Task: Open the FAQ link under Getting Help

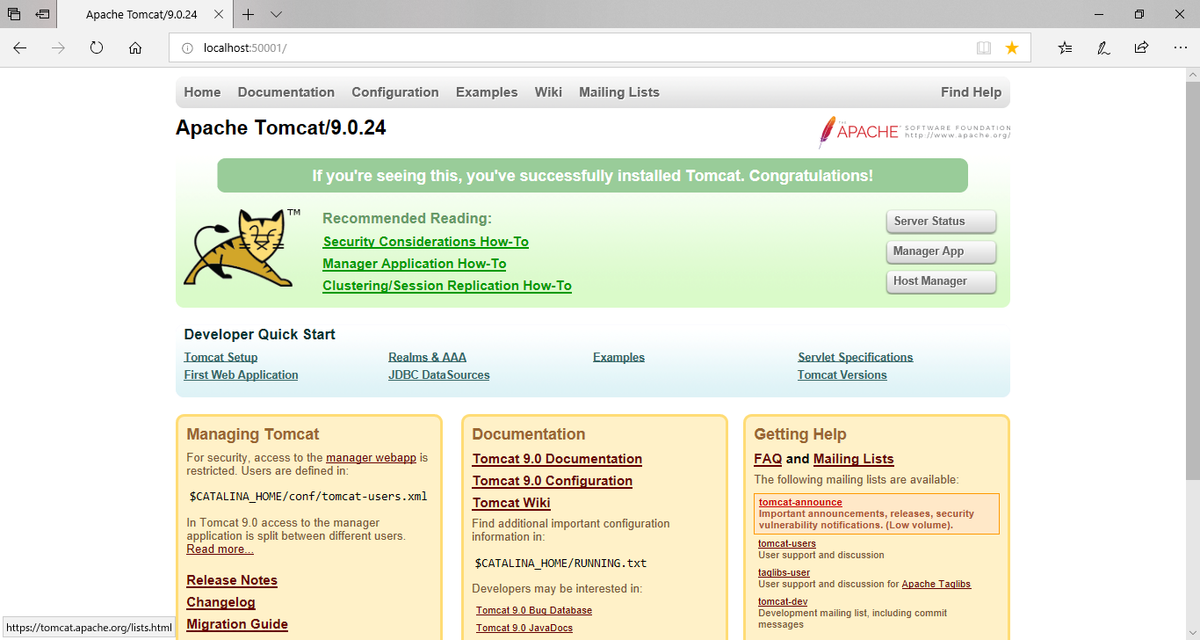Action: coord(768,459)
